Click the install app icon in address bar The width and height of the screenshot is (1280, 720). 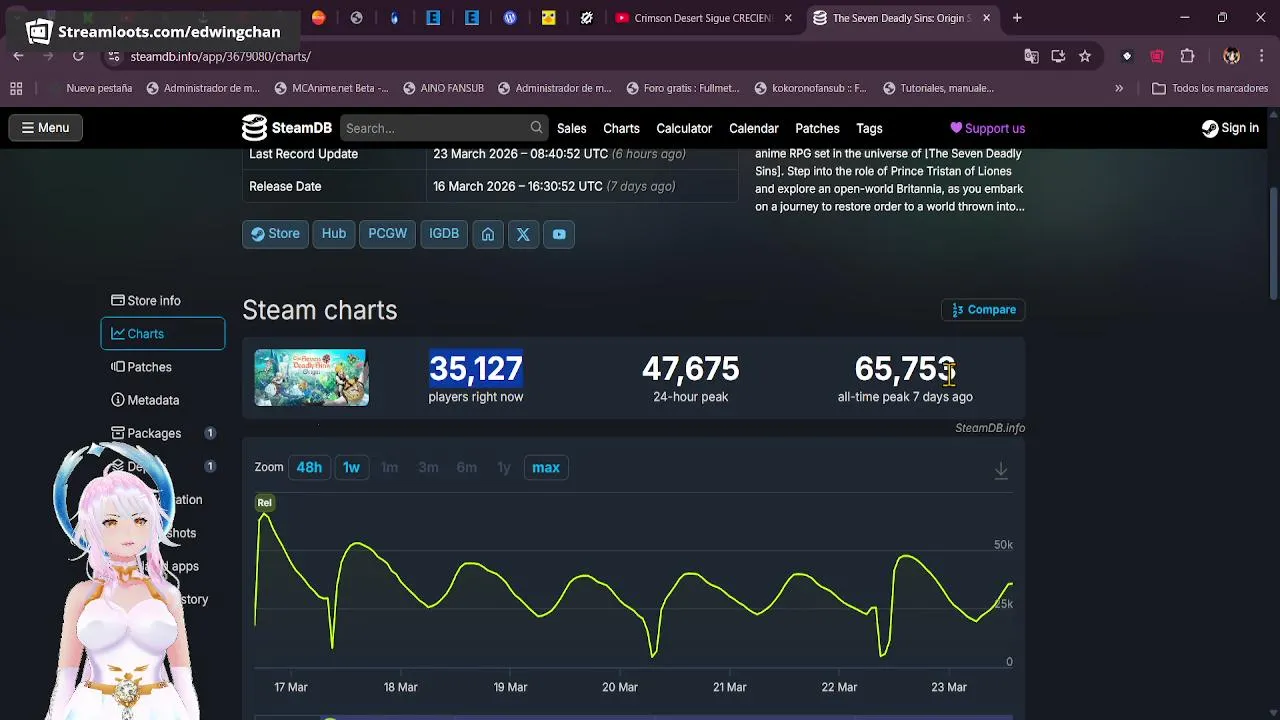[1058, 56]
